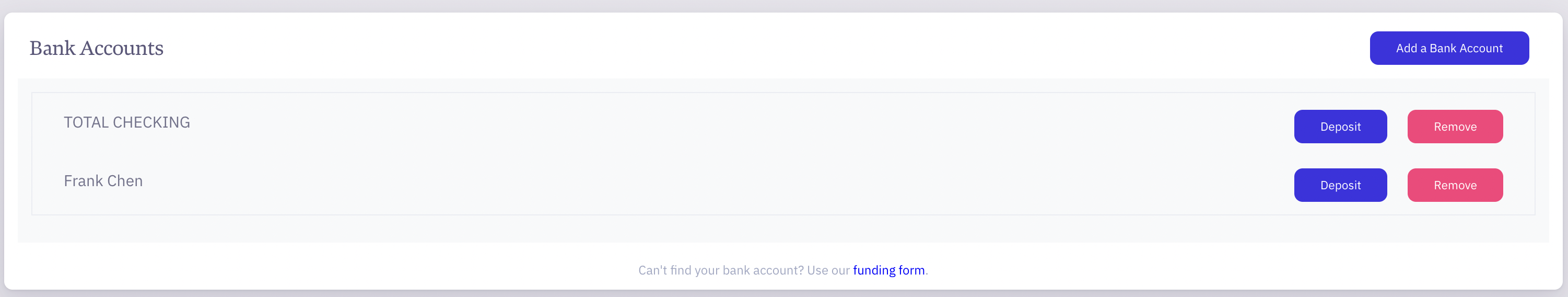Click the blue Deposit button beside TOTAL CHECKING
The width and height of the screenshot is (1568, 297).
[1340, 127]
